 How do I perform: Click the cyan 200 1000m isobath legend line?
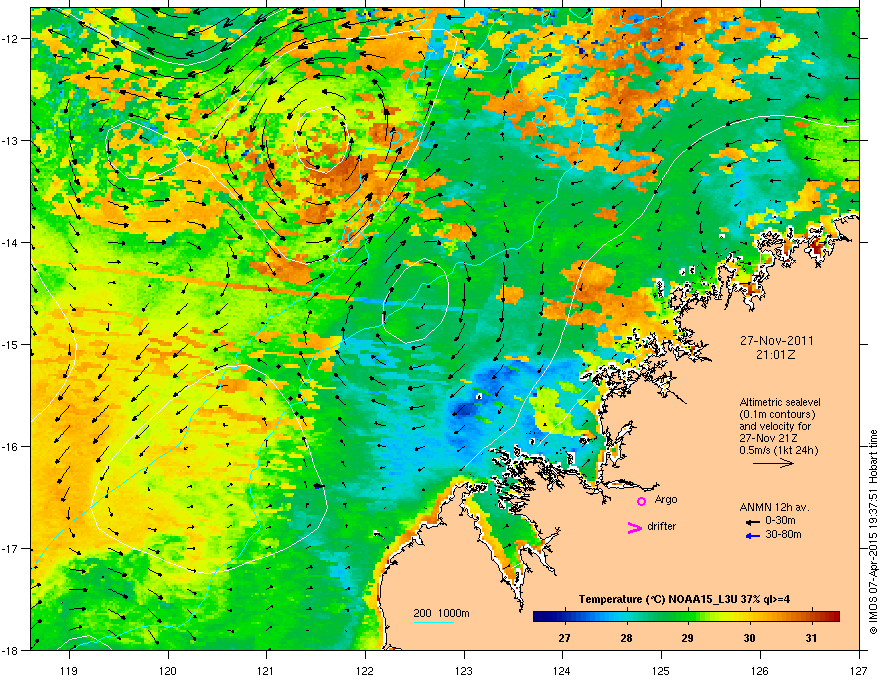pos(433,623)
